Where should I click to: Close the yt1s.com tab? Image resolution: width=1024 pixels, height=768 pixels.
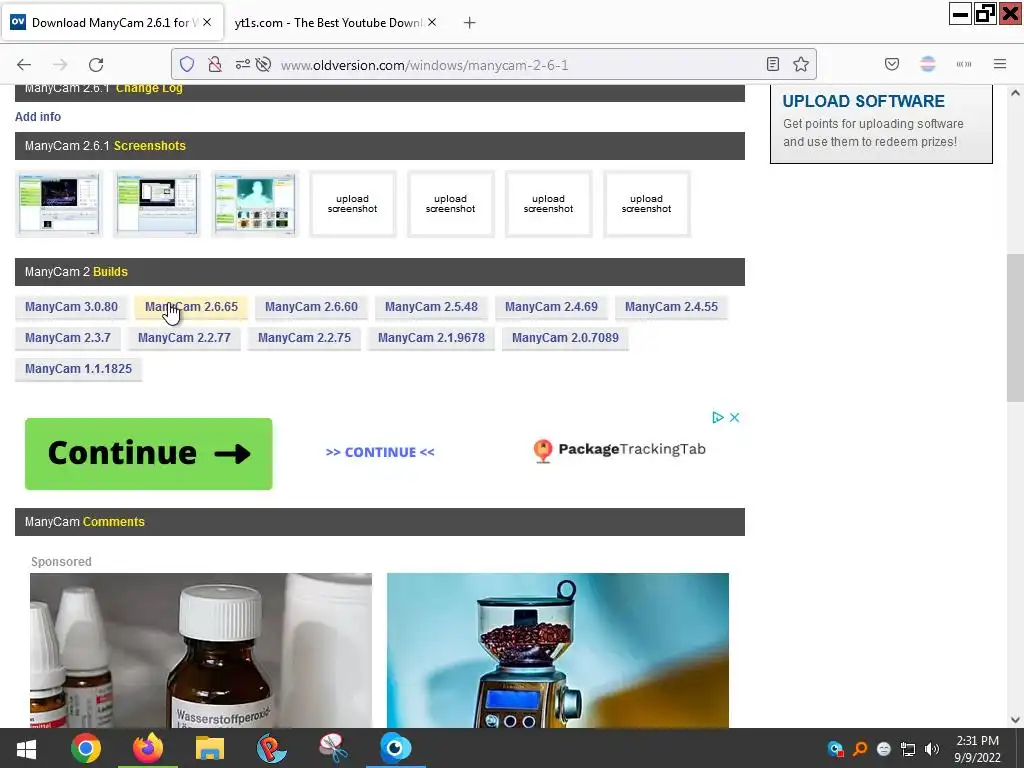(x=432, y=22)
